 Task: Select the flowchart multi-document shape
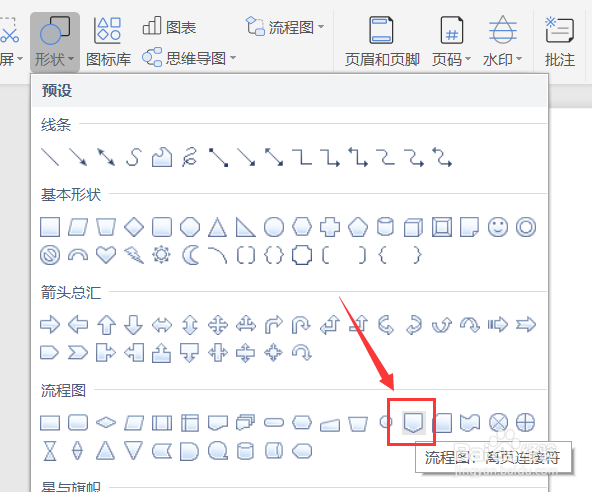click(245, 423)
